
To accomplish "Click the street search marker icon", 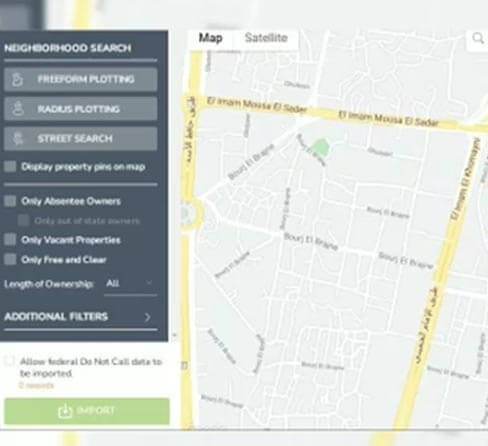I will [x=18, y=138].
